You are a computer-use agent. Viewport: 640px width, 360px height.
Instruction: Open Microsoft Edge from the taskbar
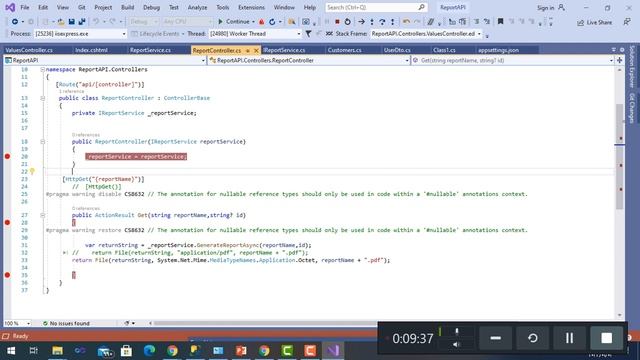[149, 351]
